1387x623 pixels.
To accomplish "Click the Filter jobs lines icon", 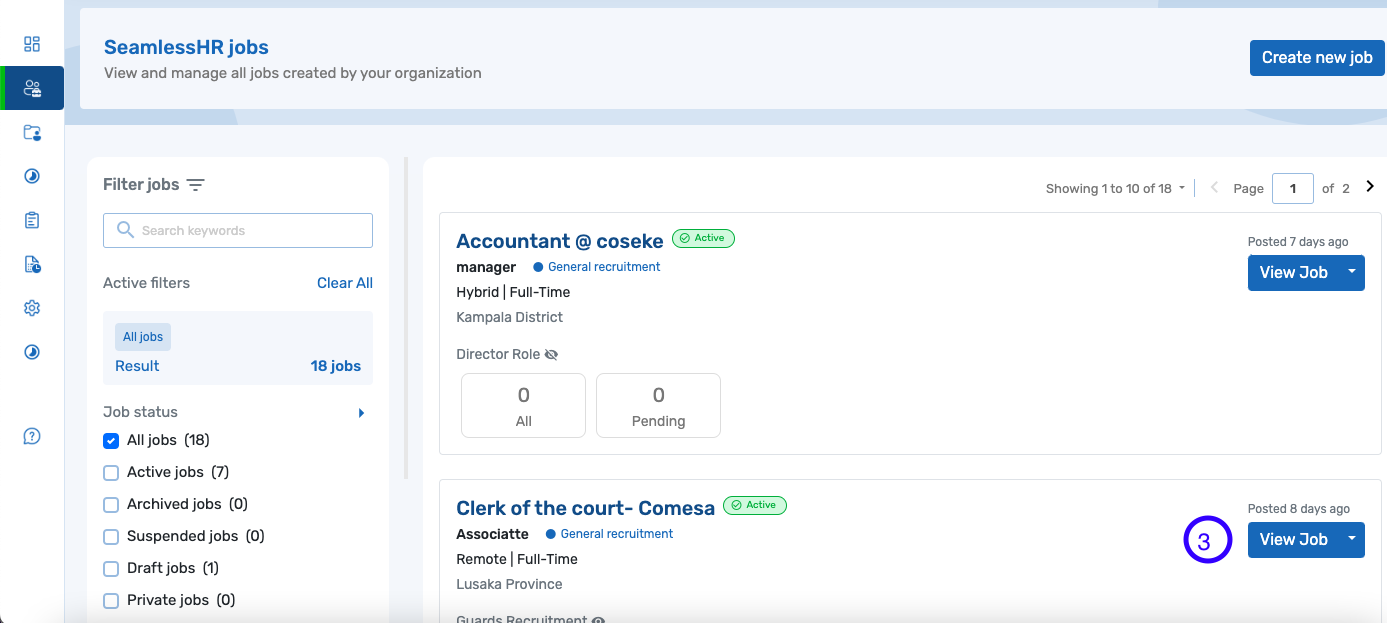I will tap(196, 185).
